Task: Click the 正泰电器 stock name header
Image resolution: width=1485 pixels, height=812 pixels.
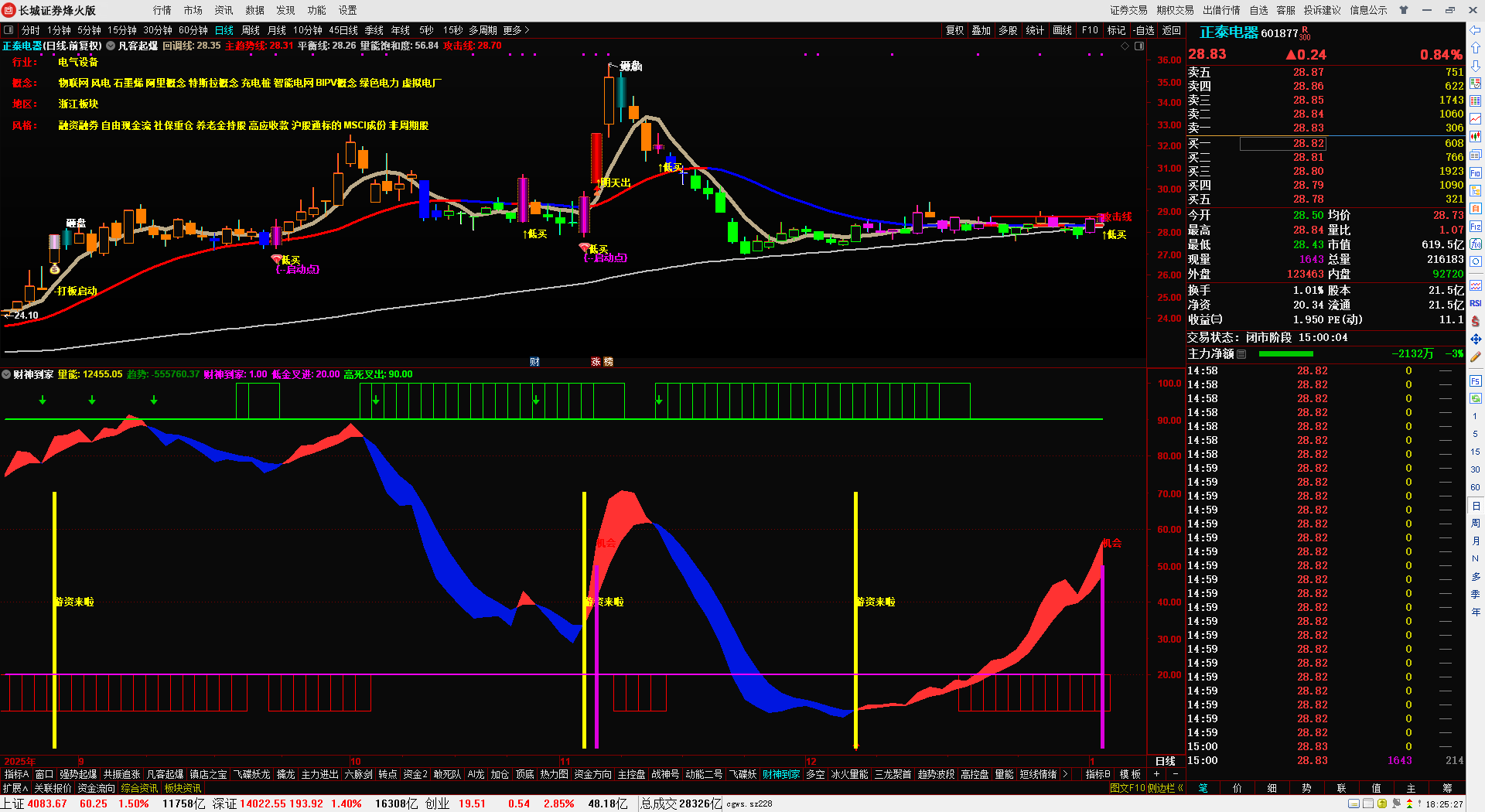Action: (1228, 32)
